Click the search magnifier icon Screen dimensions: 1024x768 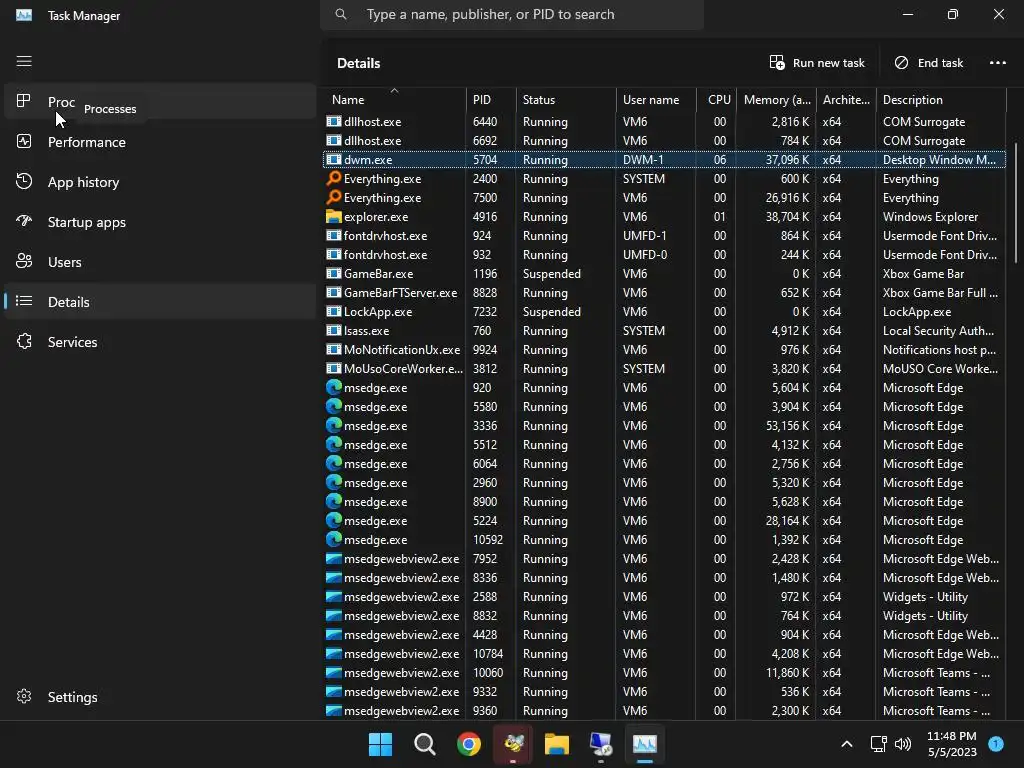[341, 14]
